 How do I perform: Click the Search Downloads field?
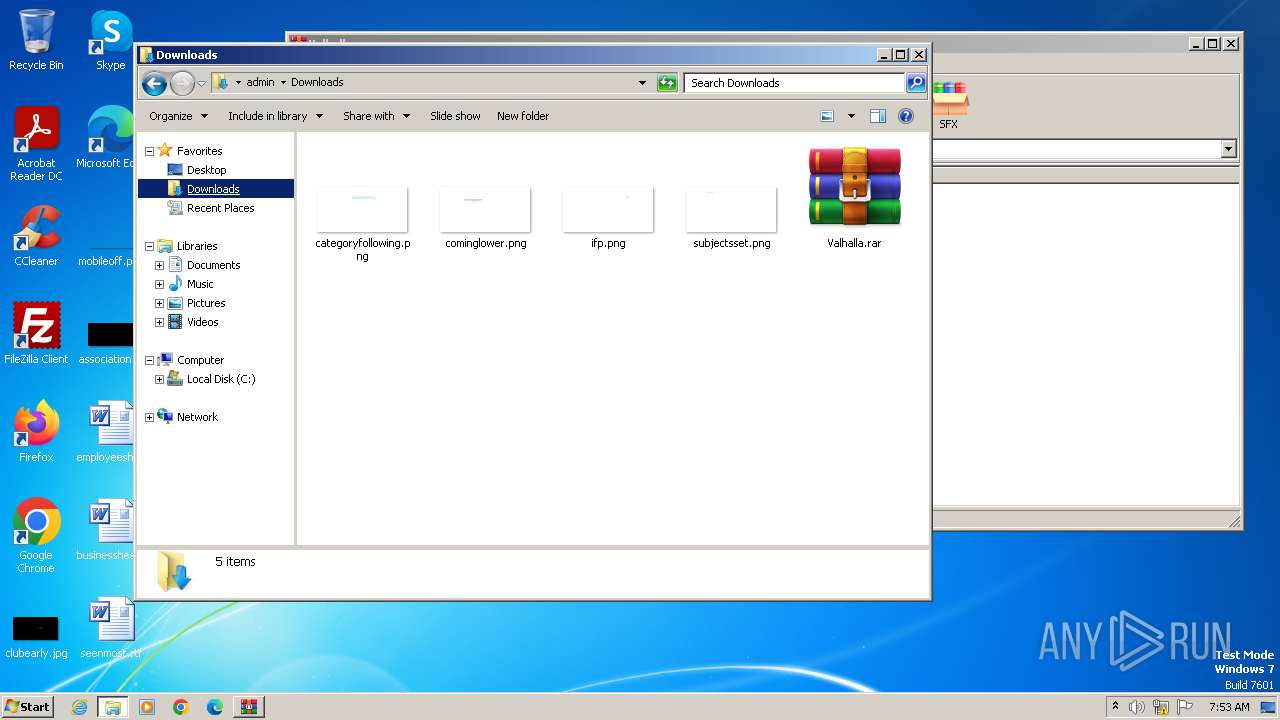point(795,83)
